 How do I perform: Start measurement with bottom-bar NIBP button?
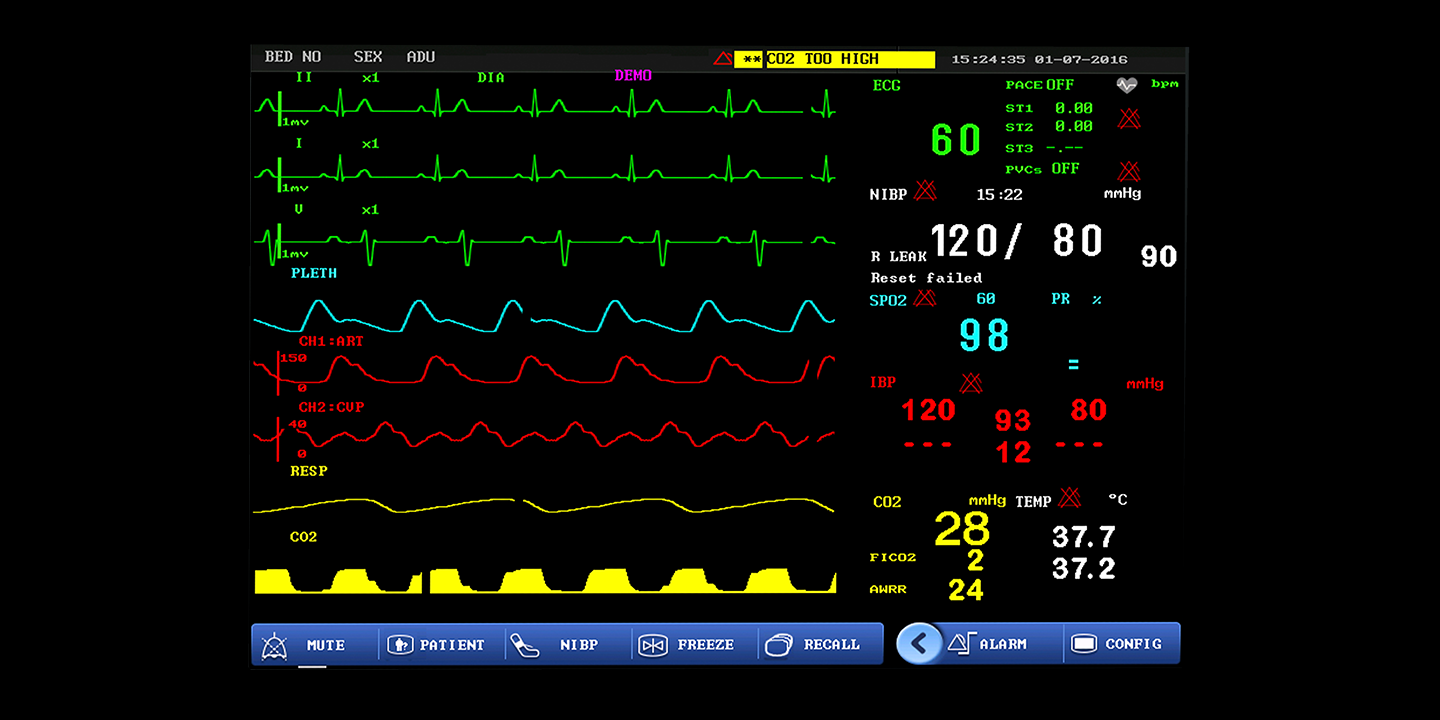click(x=568, y=645)
